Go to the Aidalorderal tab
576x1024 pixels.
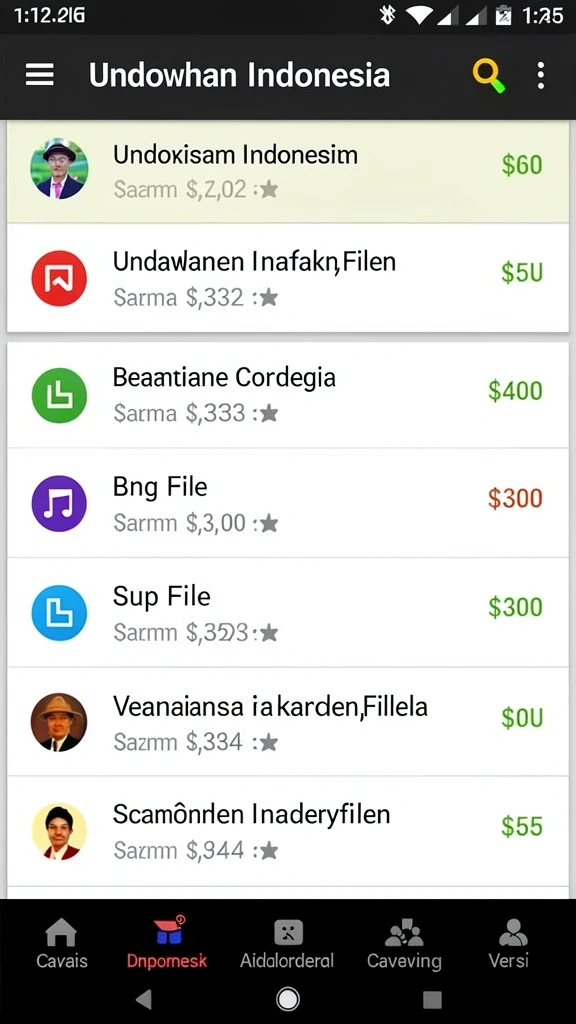(x=287, y=943)
